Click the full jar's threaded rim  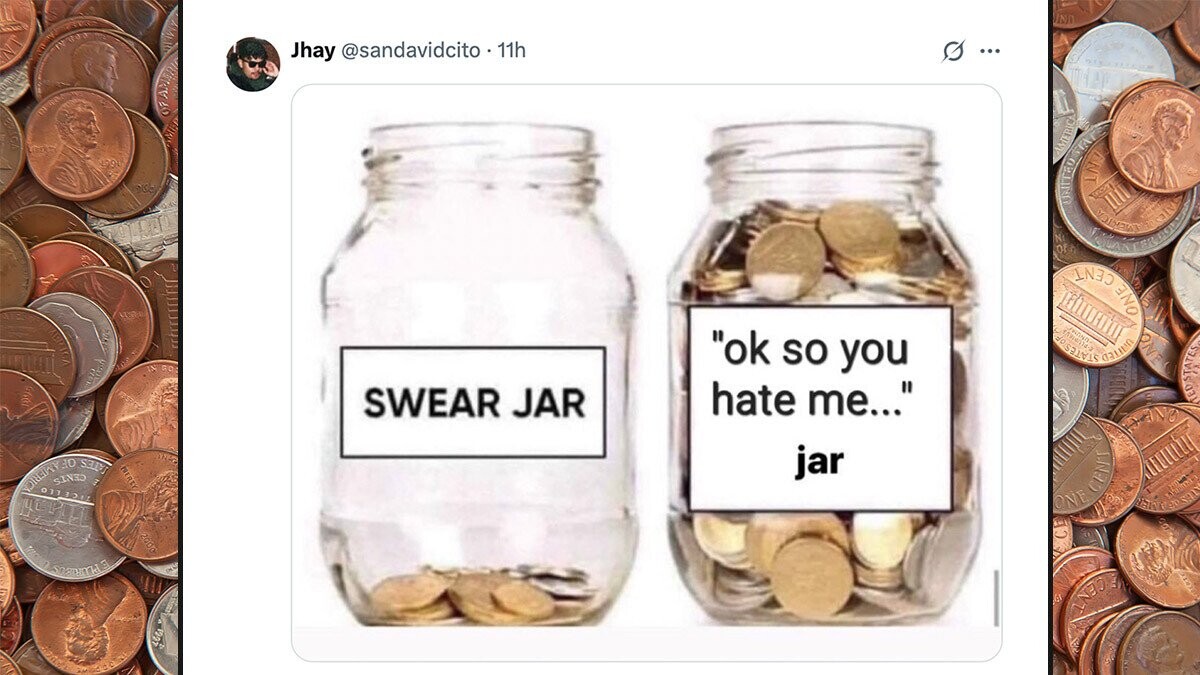pos(822,160)
